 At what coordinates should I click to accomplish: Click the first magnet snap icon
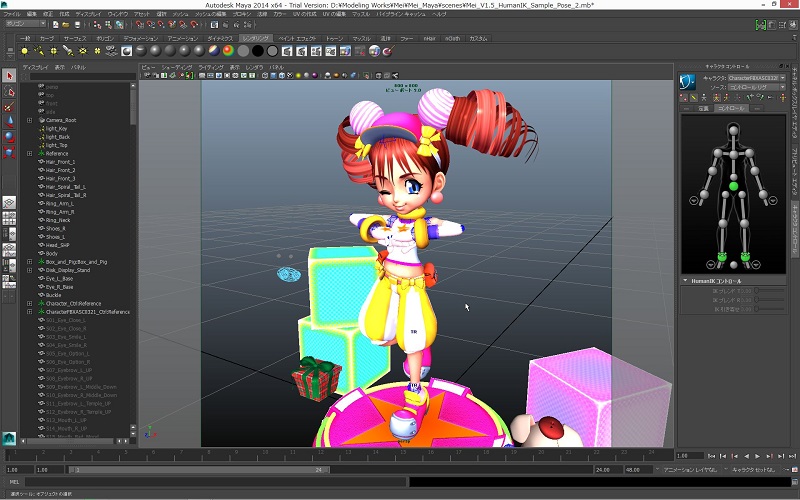click(x=140, y=24)
